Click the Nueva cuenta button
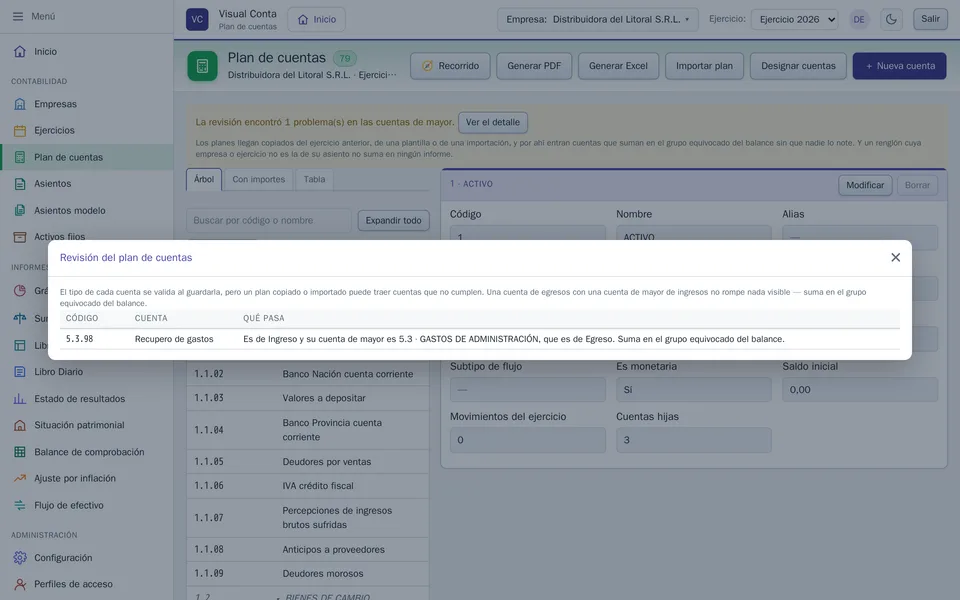Screen dimensions: 960x600 (x=899, y=66)
